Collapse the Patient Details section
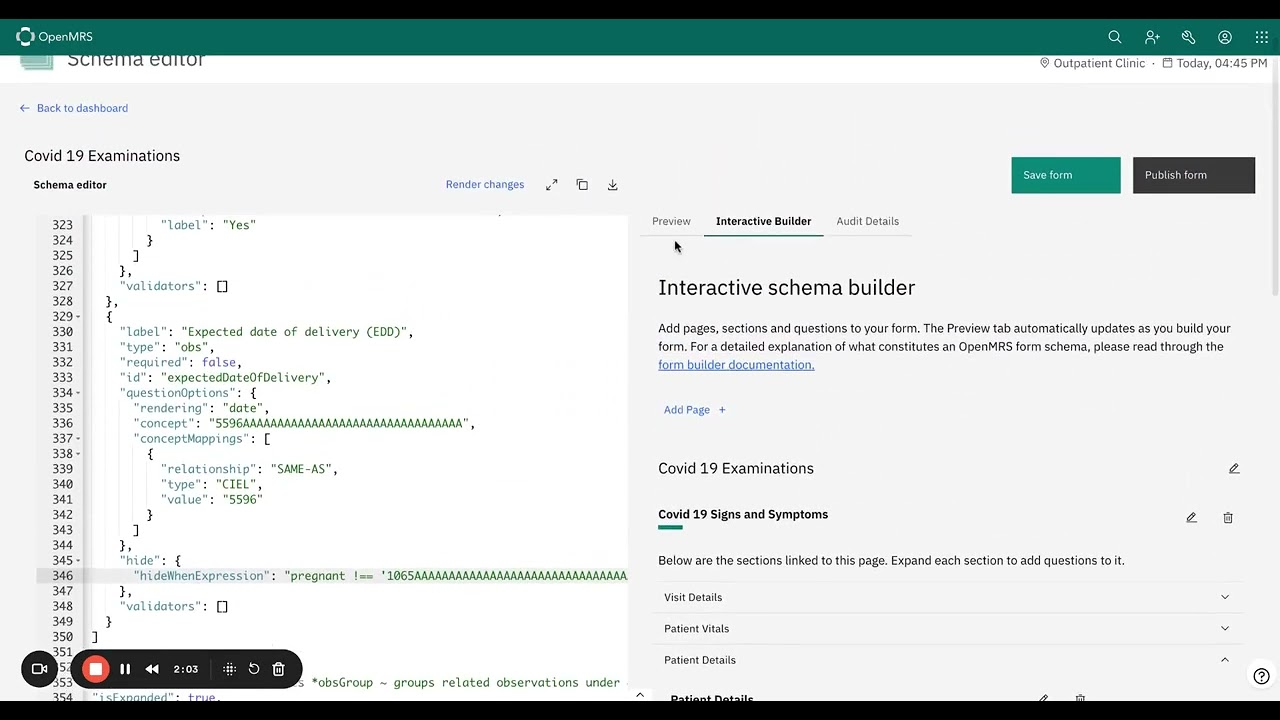1280x720 pixels. click(x=947, y=660)
